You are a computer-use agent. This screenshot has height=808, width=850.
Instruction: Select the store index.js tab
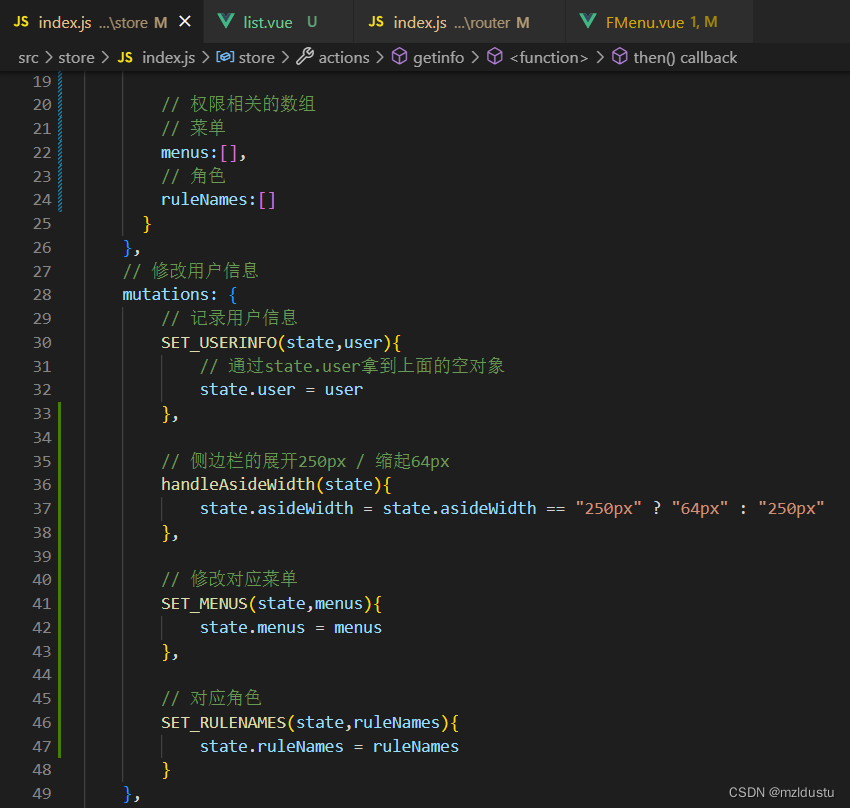click(x=102, y=22)
